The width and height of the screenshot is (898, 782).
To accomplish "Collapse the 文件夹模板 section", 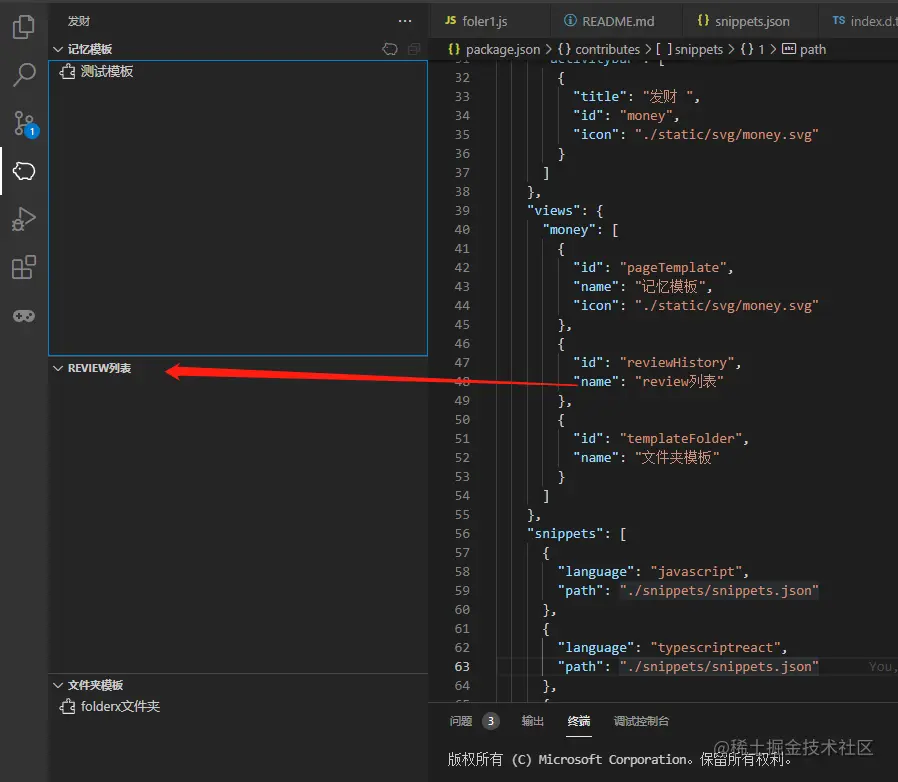I will click(58, 685).
